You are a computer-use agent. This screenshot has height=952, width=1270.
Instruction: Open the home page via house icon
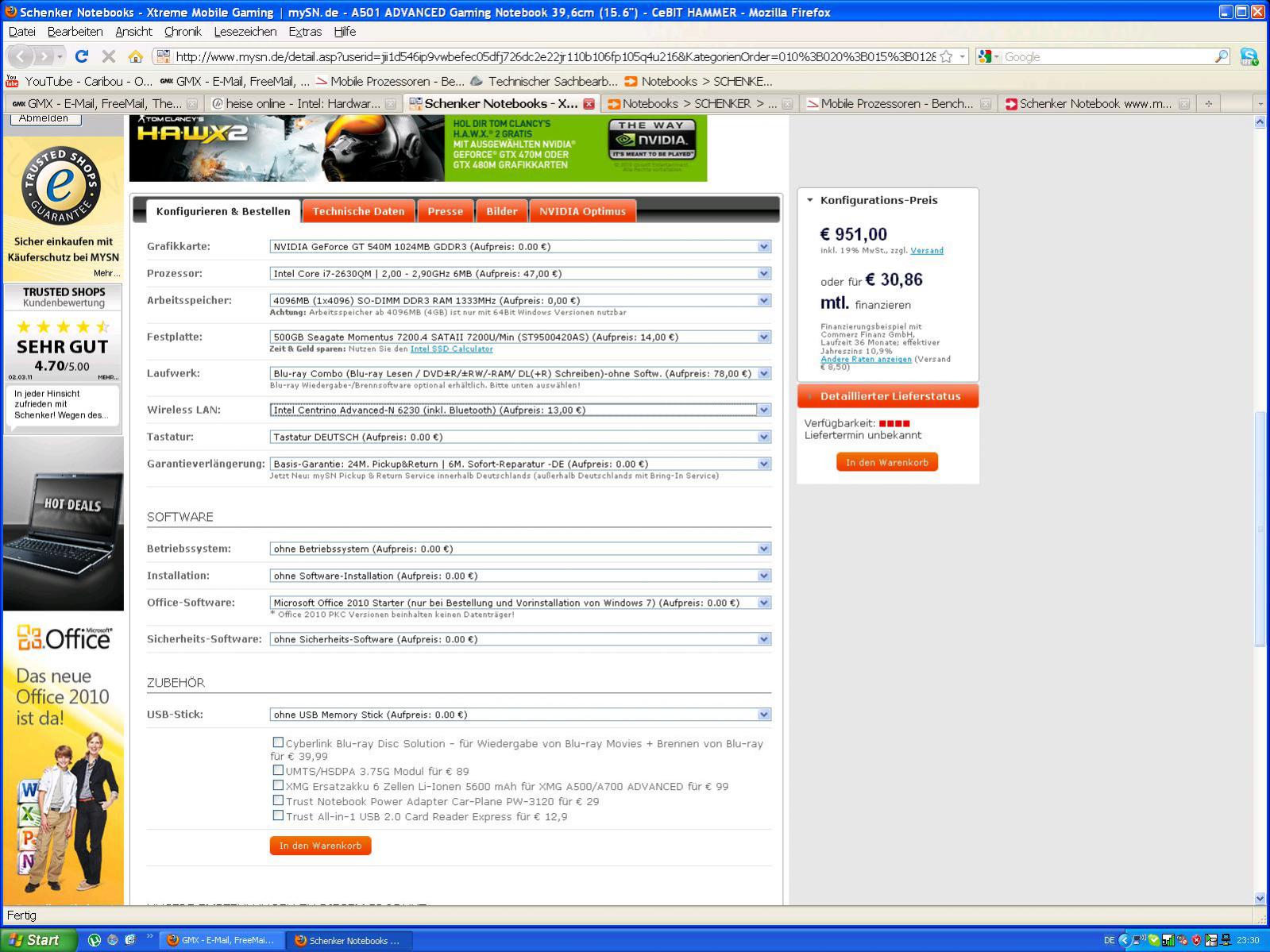[x=136, y=56]
